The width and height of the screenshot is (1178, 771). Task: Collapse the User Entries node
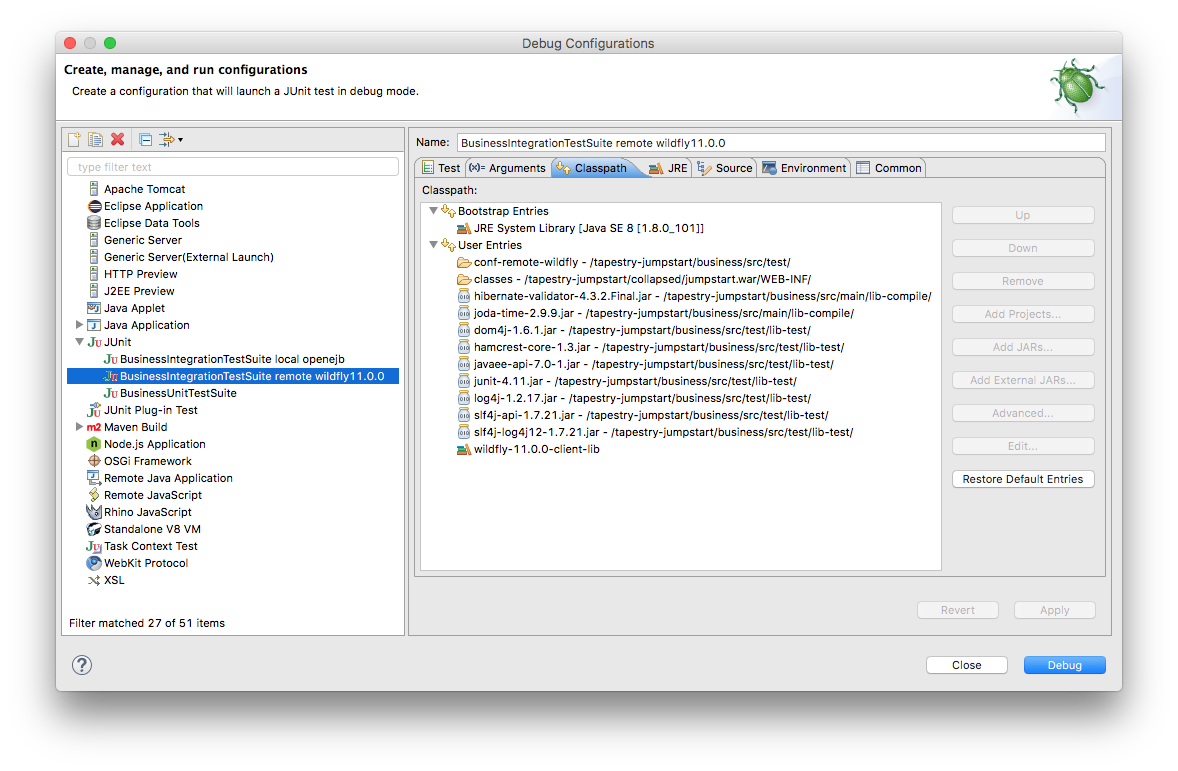pos(433,245)
